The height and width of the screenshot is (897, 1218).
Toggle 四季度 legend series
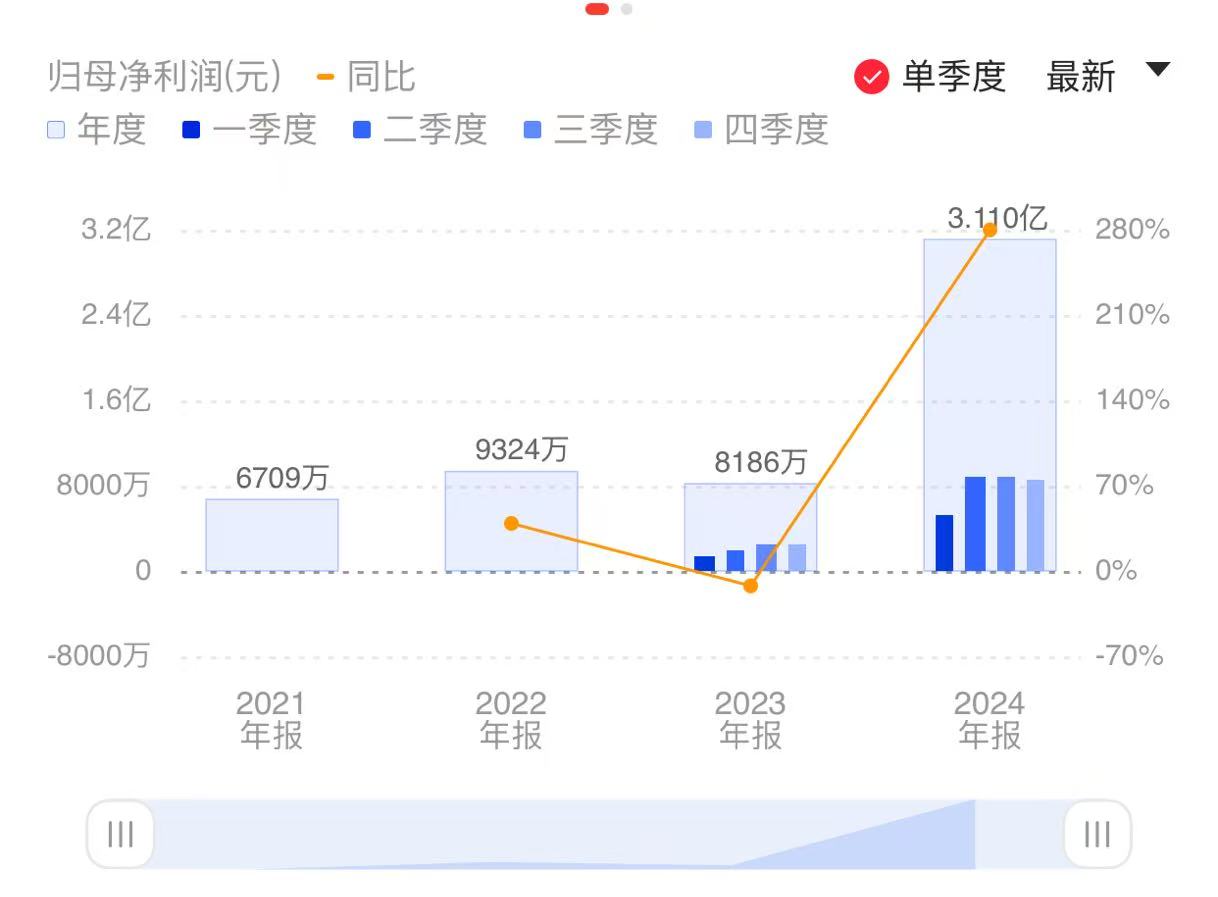pos(761,130)
